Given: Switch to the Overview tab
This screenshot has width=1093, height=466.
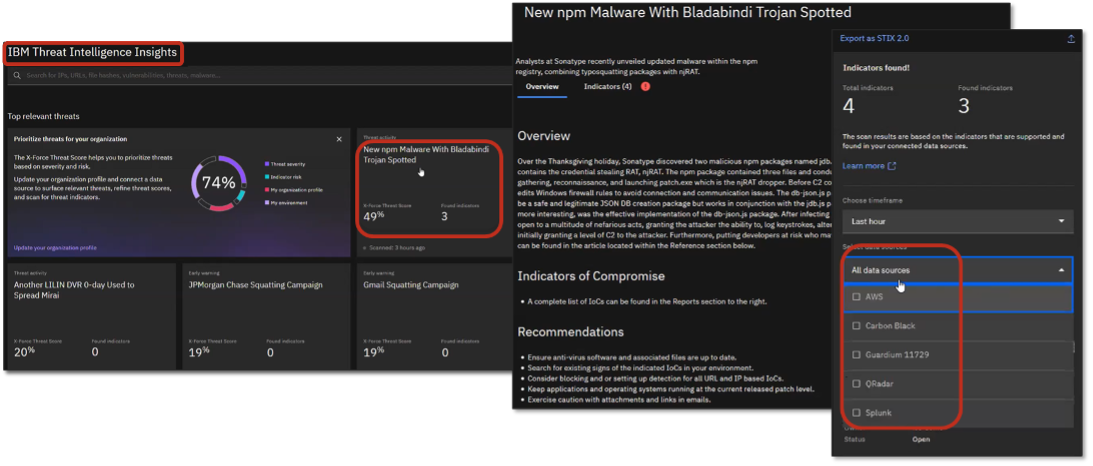Looking at the screenshot, I should tap(542, 86).
